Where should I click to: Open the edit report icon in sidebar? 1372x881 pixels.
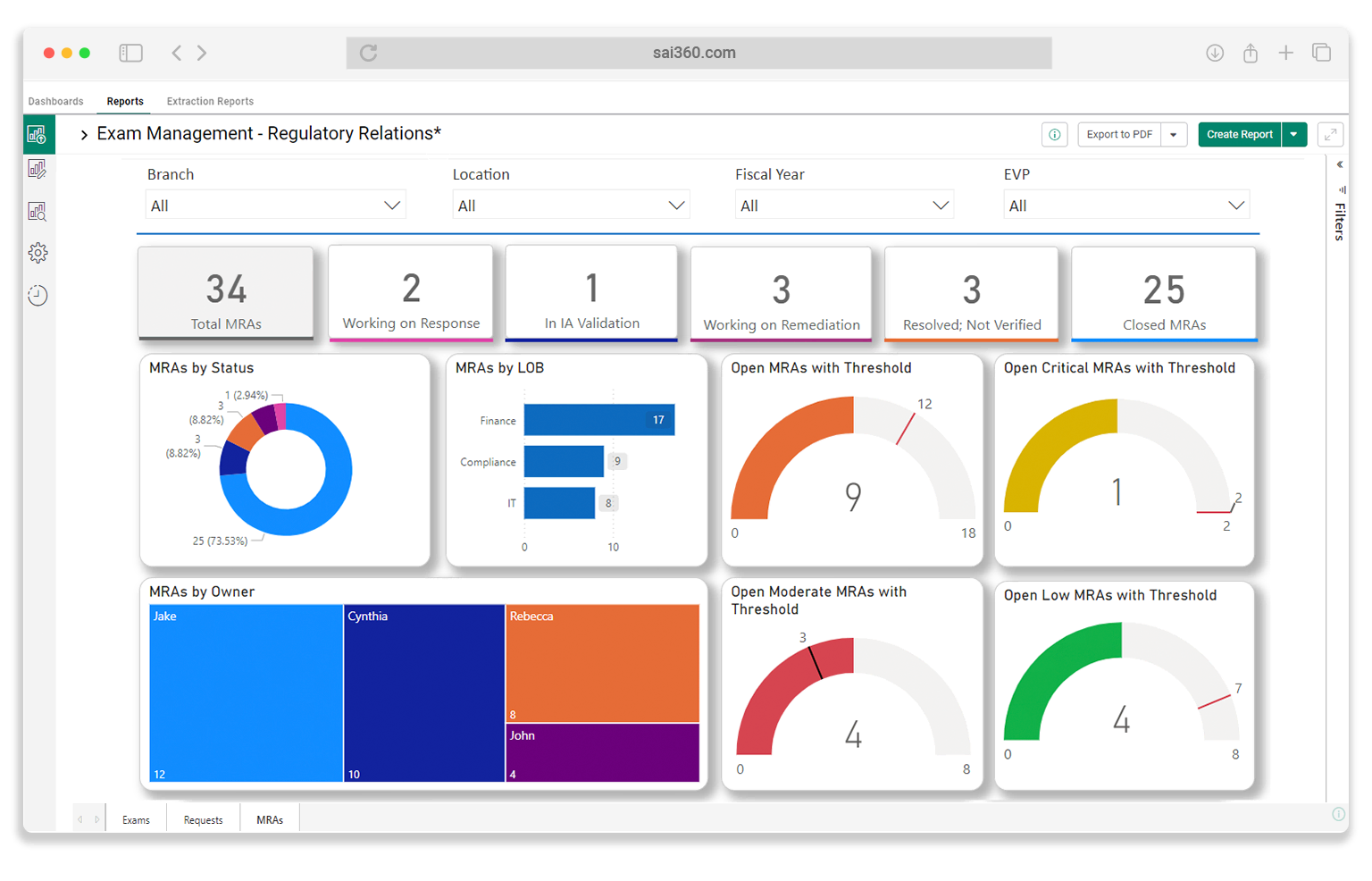tap(38, 169)
